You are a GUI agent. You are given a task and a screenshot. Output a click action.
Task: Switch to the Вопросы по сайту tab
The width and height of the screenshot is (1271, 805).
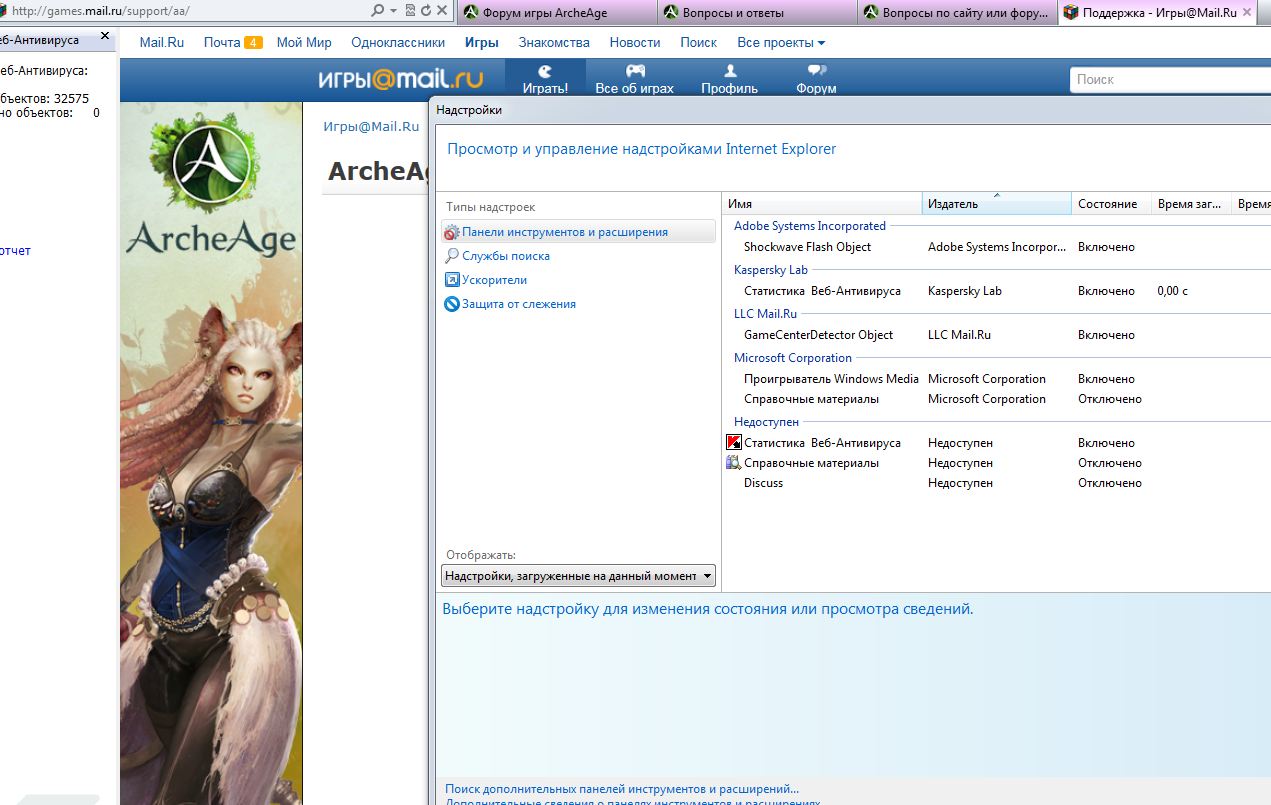[x=957, y=13]
